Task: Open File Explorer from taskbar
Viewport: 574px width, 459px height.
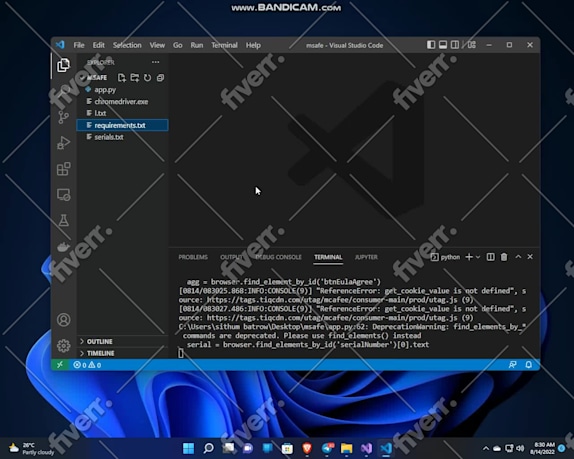Action: point(346,448)
